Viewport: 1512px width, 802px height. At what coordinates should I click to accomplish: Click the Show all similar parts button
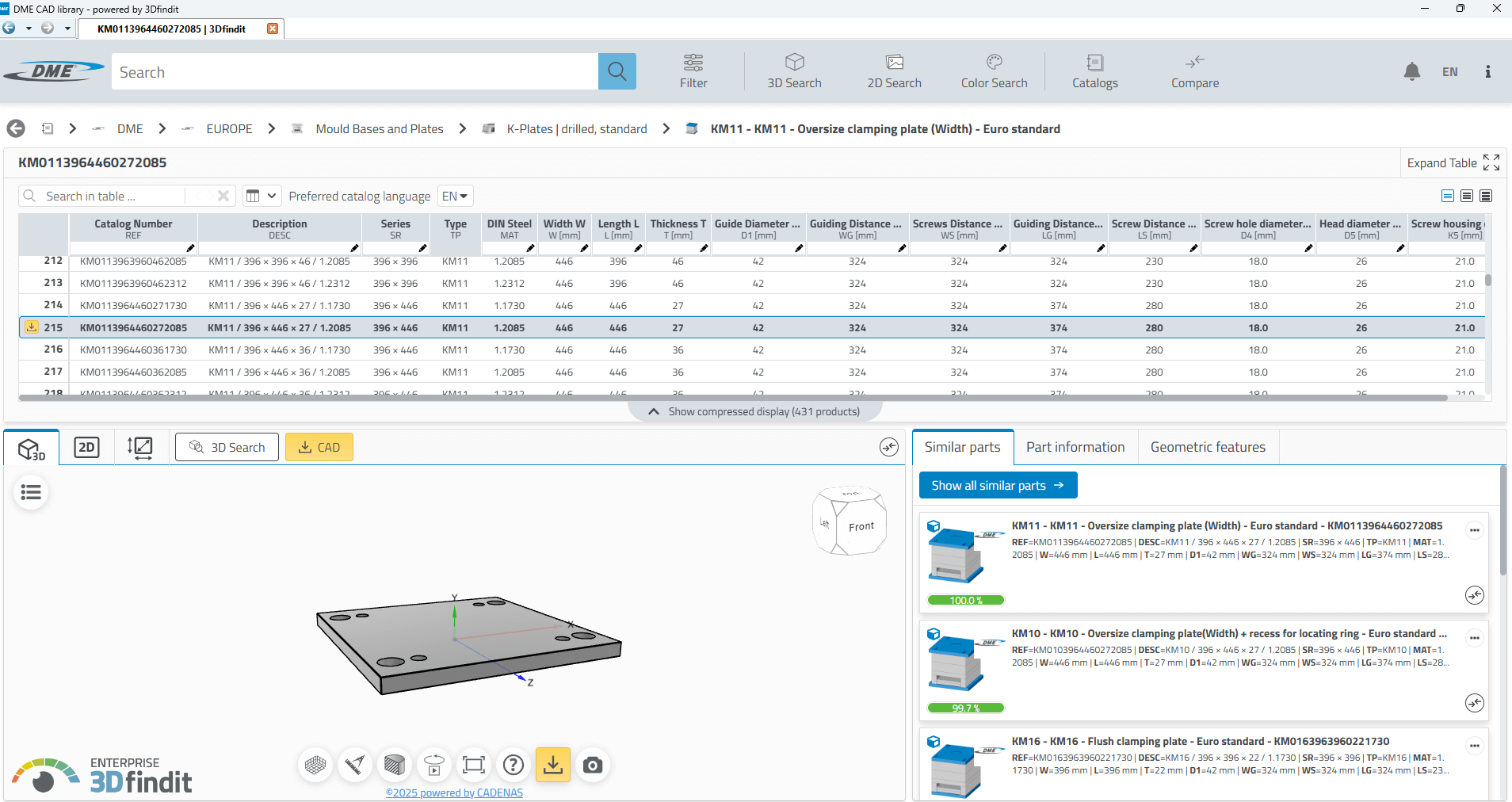[x=998, y=485]
